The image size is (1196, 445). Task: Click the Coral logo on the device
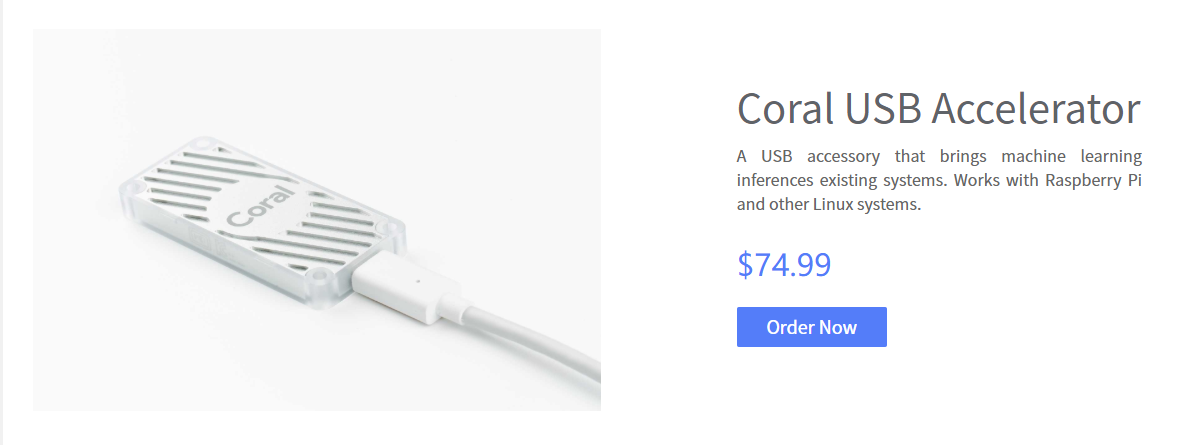[x=261, y=205]
